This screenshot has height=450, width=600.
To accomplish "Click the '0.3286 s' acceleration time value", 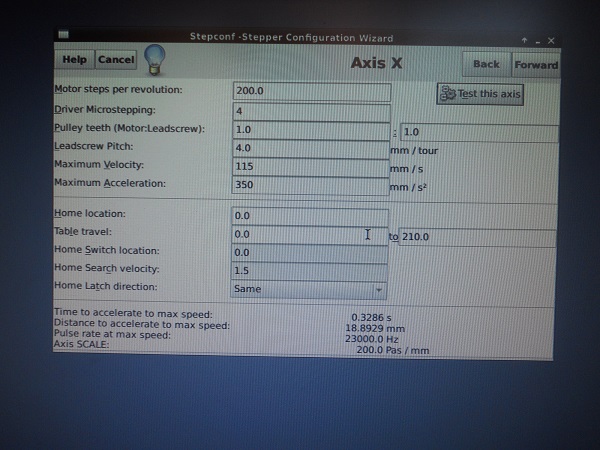I will [x=371, y=318].
